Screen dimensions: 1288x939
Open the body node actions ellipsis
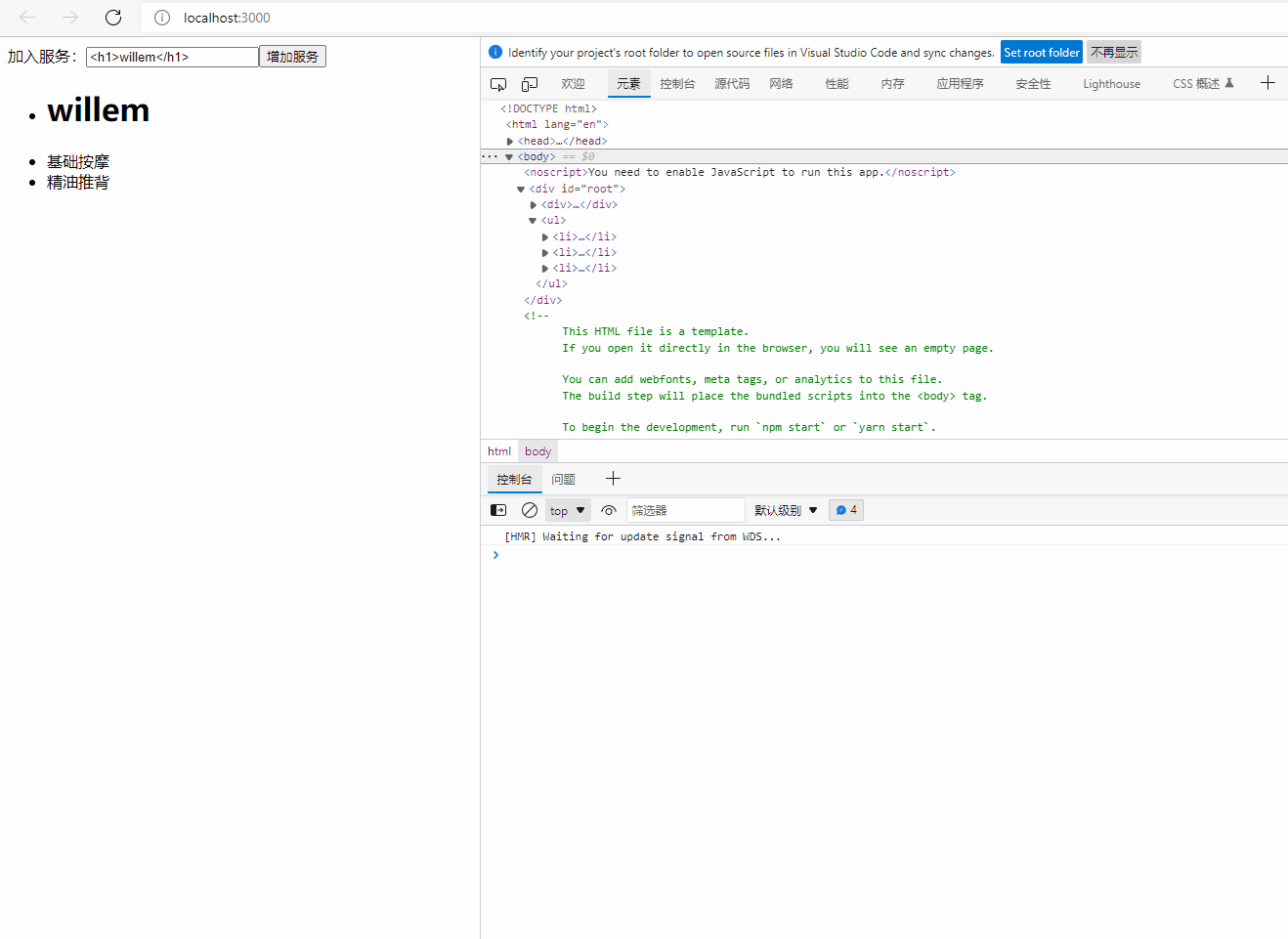(490, 156)
